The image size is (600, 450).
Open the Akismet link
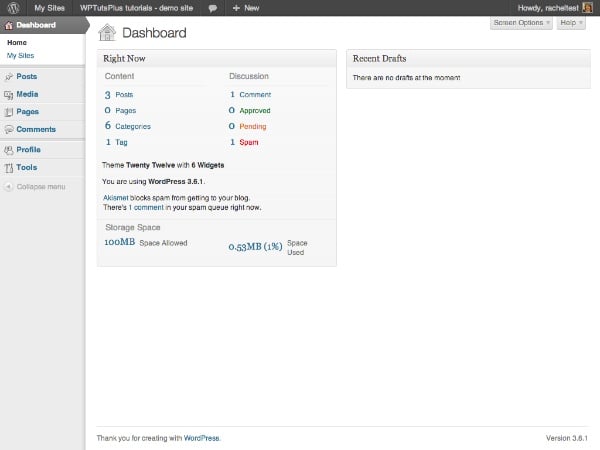click(116, 198)
